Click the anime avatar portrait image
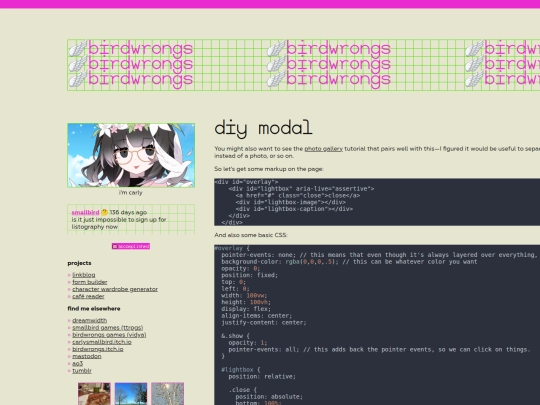The height and width of the screenshot is (405, 540). [x=131, y=155]
